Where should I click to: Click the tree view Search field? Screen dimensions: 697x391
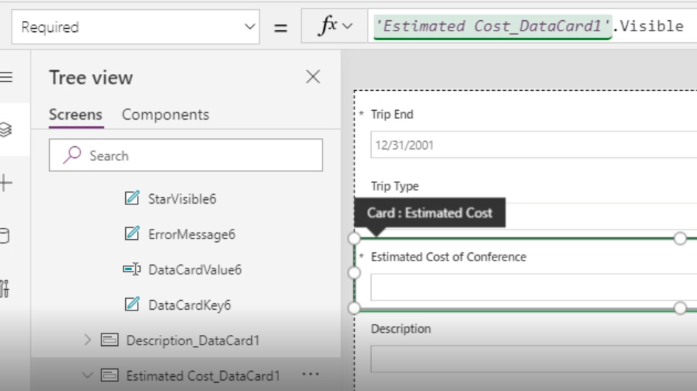click(x=186, y=155)
